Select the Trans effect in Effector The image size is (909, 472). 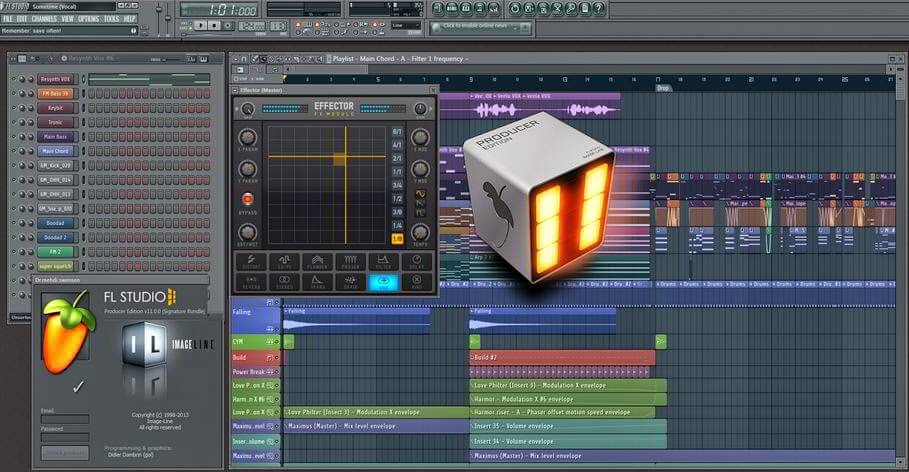317,282
